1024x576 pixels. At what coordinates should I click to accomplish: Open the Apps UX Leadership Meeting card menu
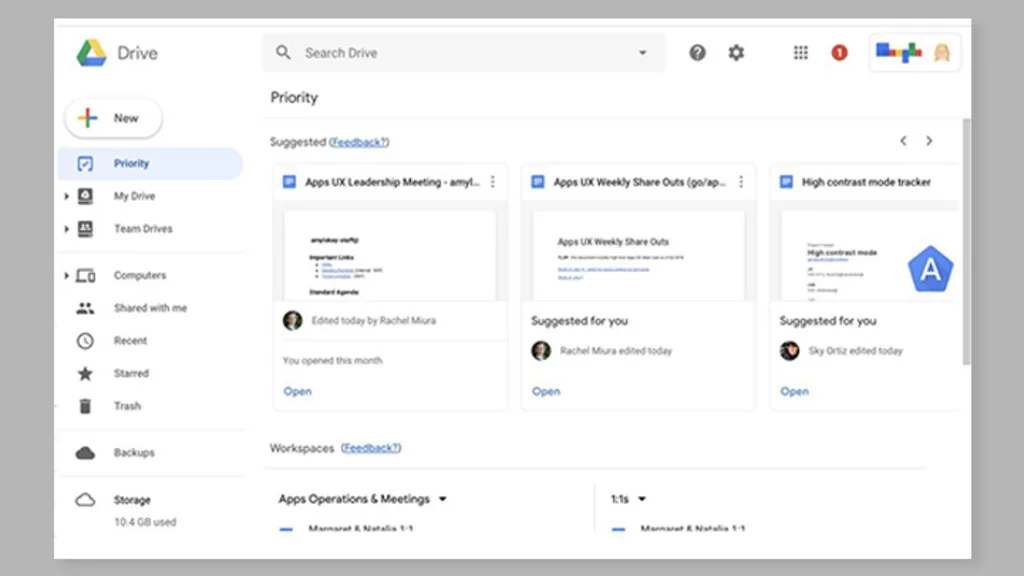tap(492, 182)
